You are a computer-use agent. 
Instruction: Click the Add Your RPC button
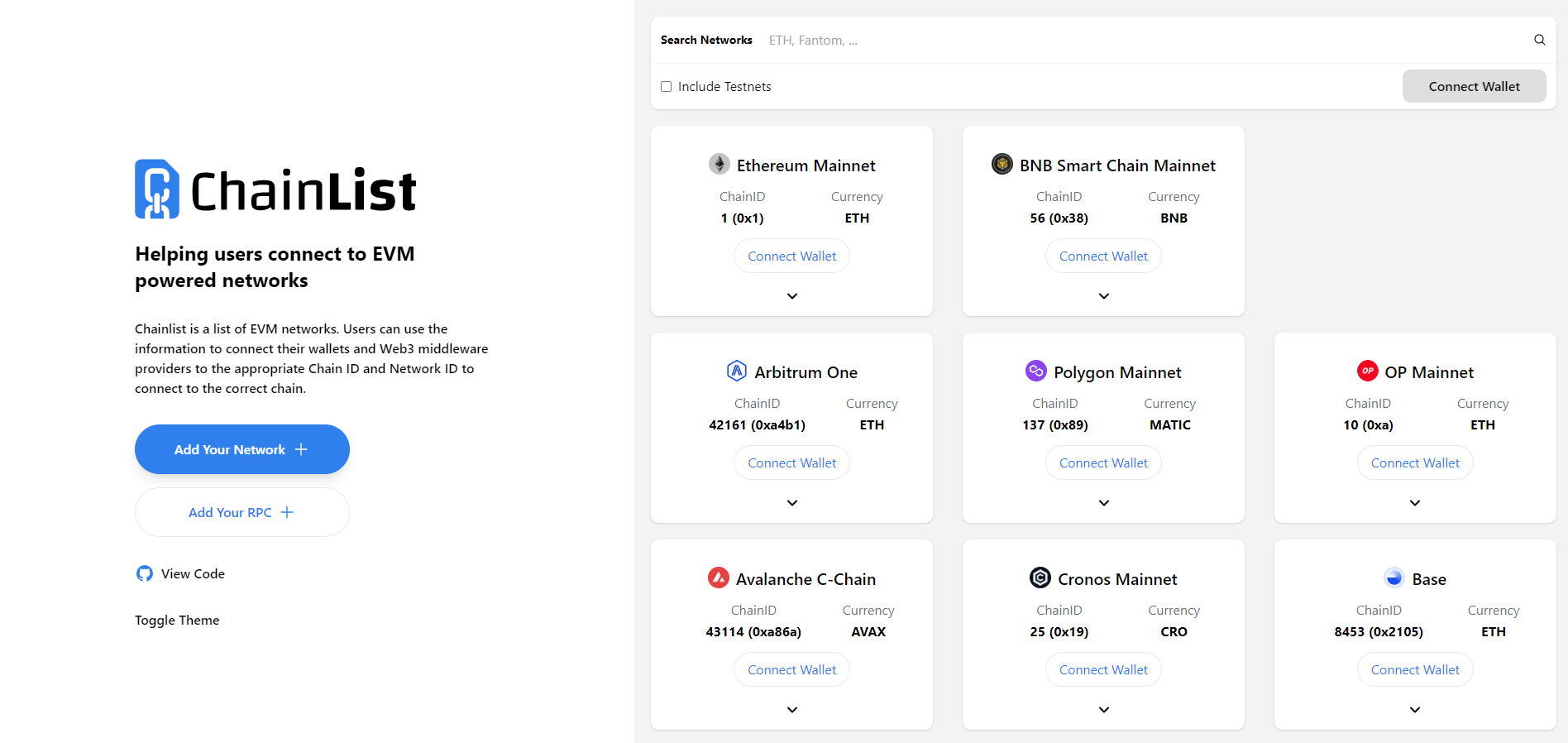tap(242, 512)
